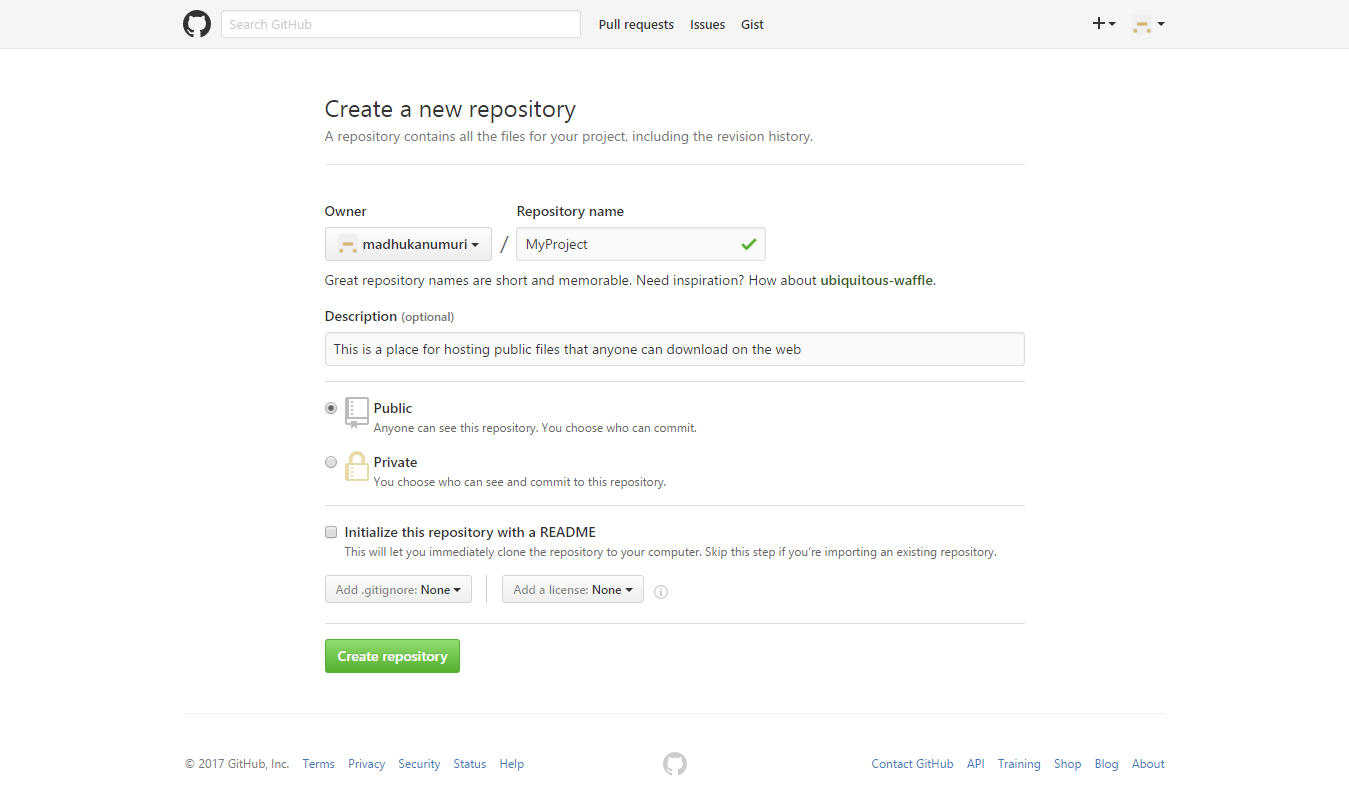Open the Terms footer link
The image size is (1349, 812).
(318, 764)
